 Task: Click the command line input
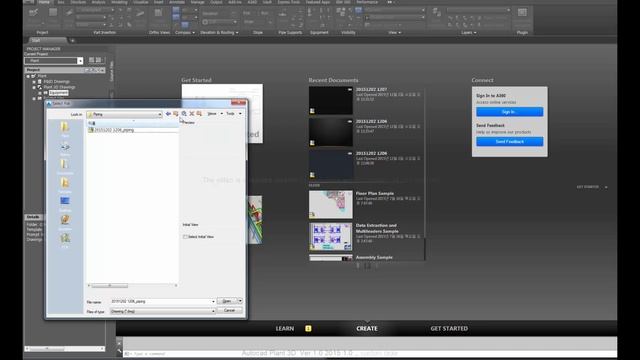point(370,353)
